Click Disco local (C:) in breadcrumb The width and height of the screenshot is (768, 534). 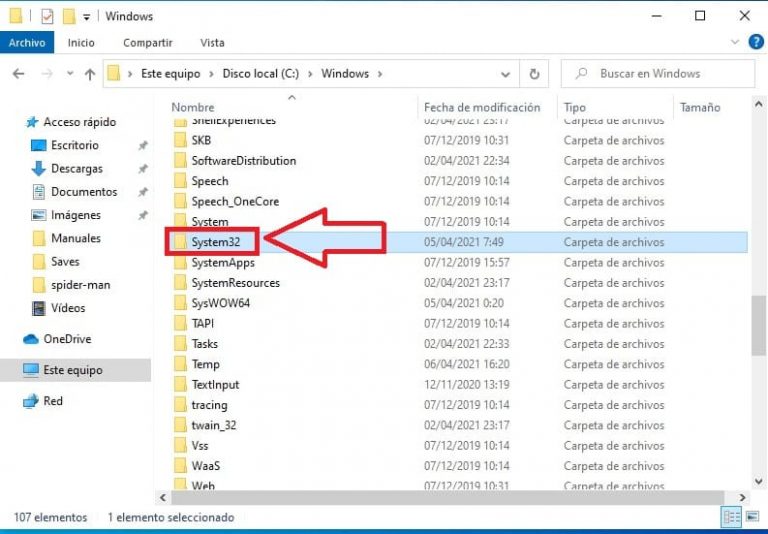click(x=260, y=74)
